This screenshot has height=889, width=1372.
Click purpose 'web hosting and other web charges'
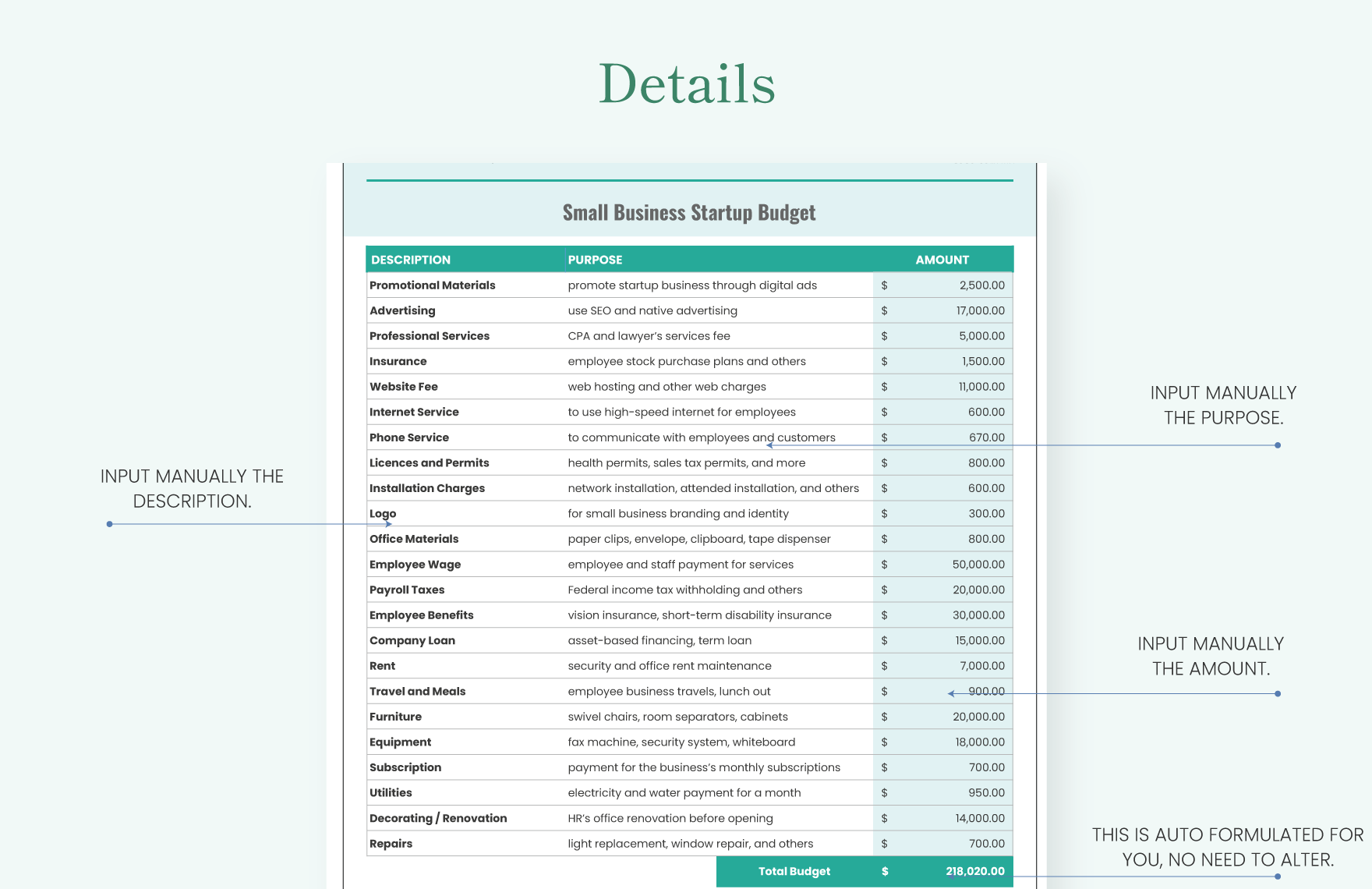[x=667, y=387]
